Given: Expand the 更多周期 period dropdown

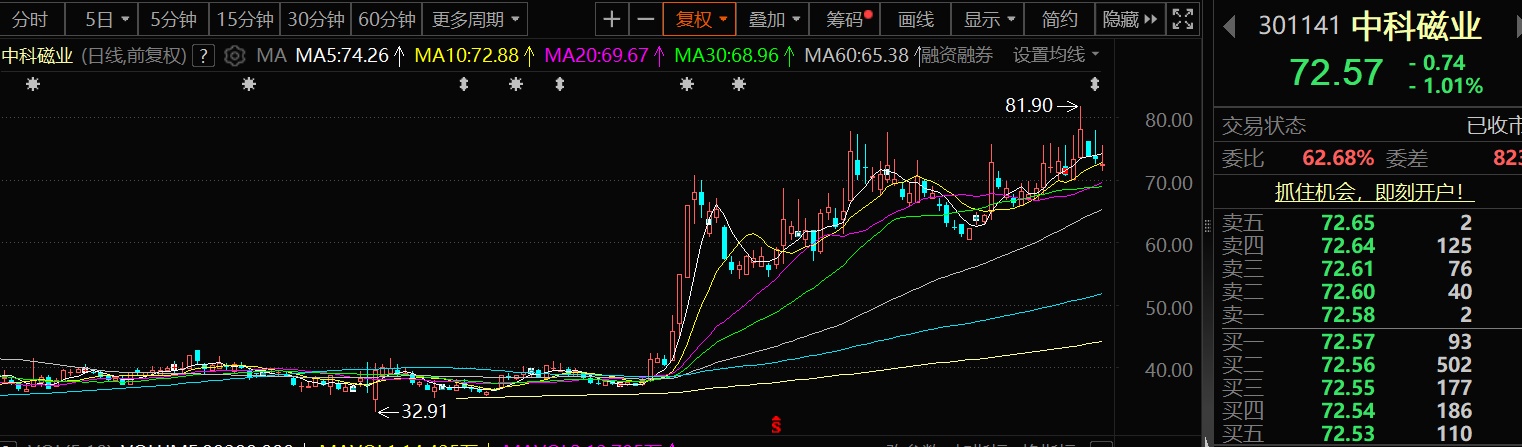Looking at the screenshot, I should coord(475,18).
